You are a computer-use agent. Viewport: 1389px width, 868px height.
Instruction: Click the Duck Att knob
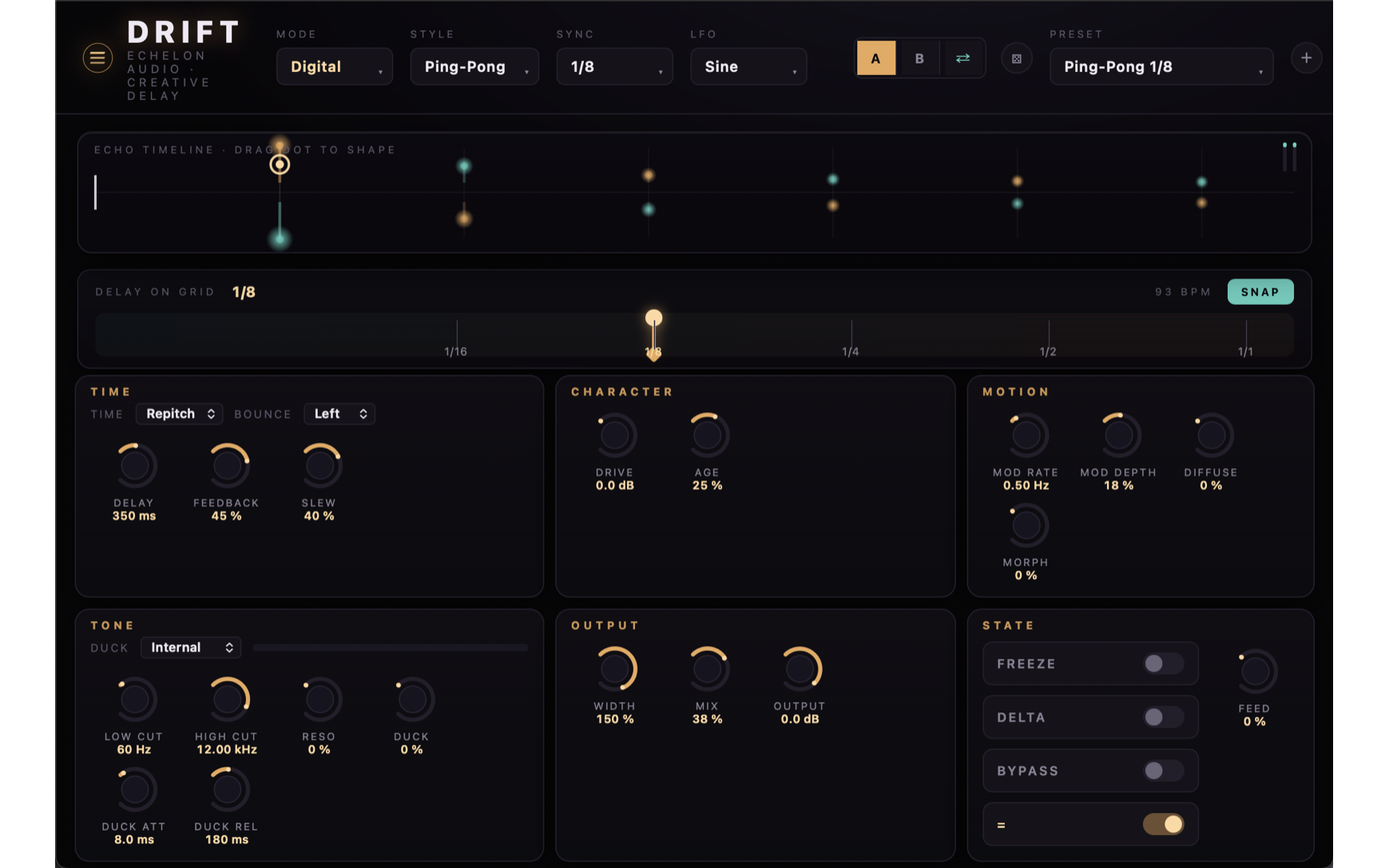coord(134,790)
